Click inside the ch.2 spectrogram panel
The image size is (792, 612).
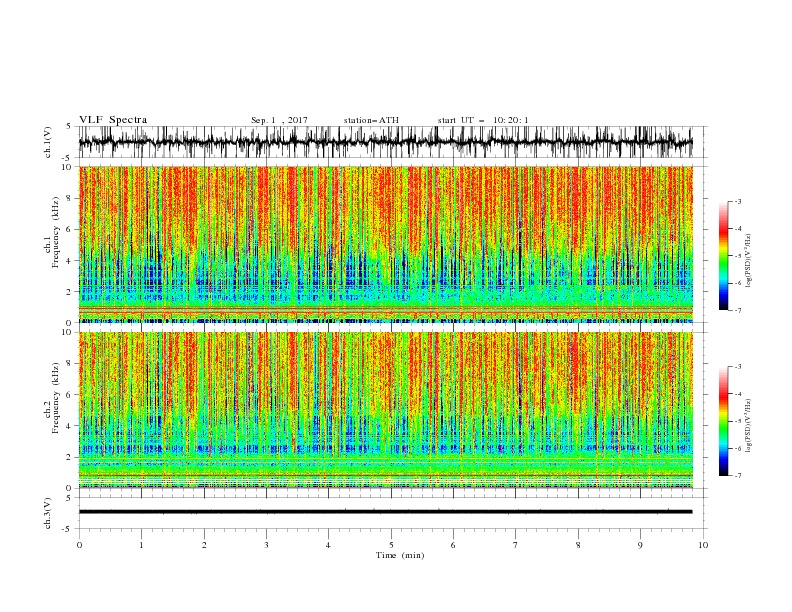click(386, 410)
